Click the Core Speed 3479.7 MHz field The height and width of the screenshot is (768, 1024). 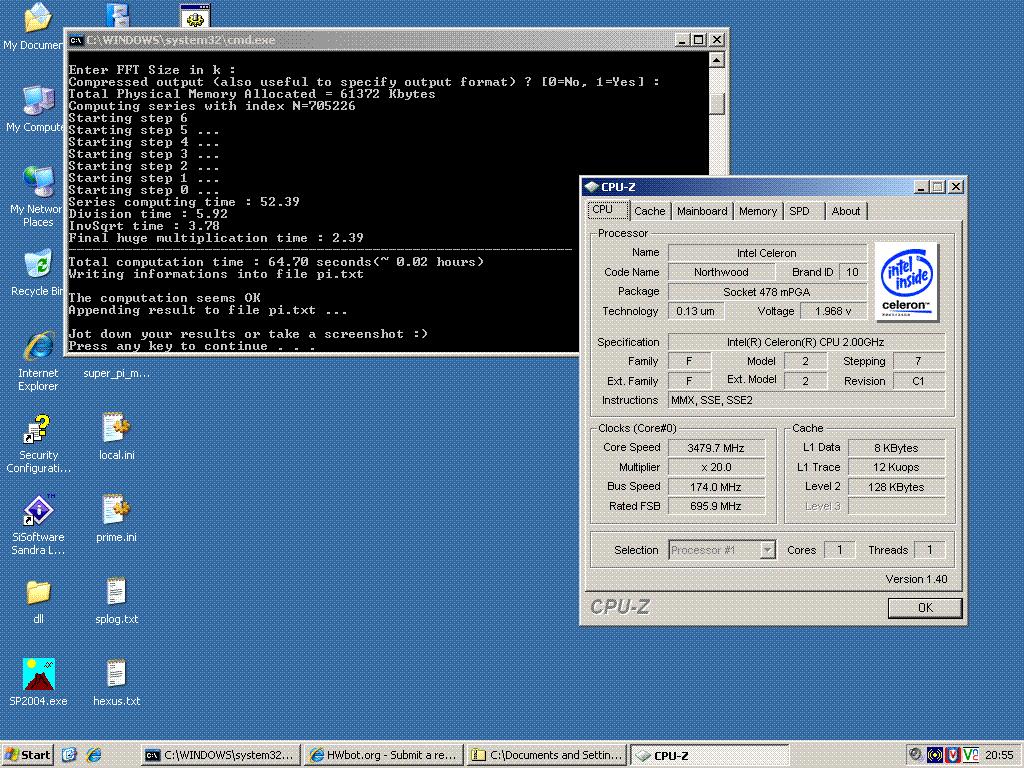coord(716,448)
